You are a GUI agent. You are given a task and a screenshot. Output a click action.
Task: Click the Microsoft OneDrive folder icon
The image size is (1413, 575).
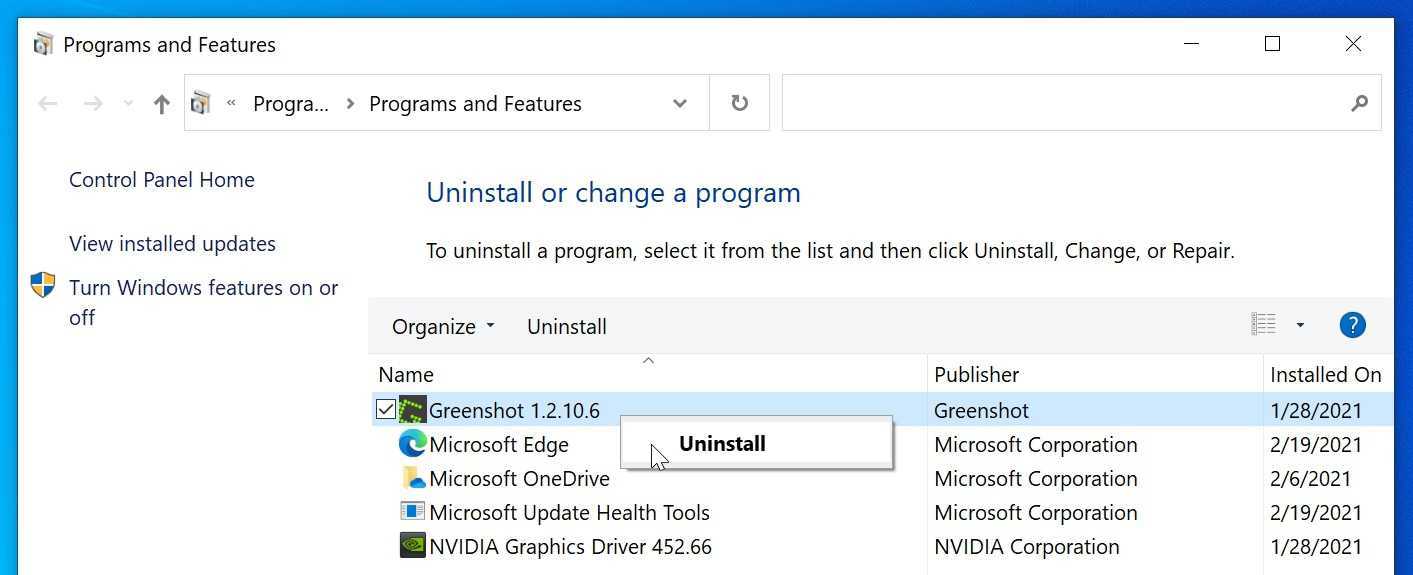412,478
